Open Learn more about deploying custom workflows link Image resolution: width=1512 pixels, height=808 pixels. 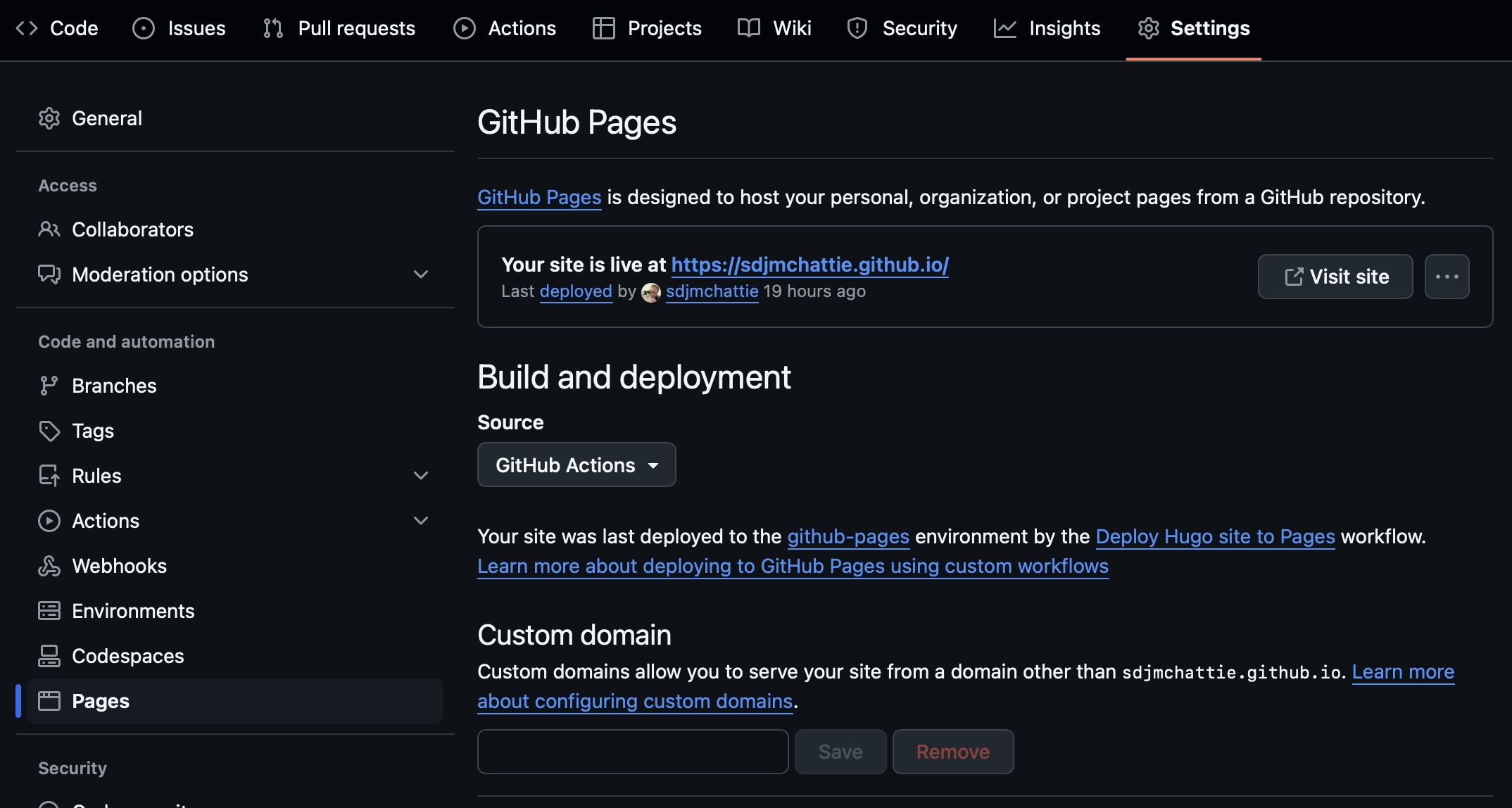[793, 566]
